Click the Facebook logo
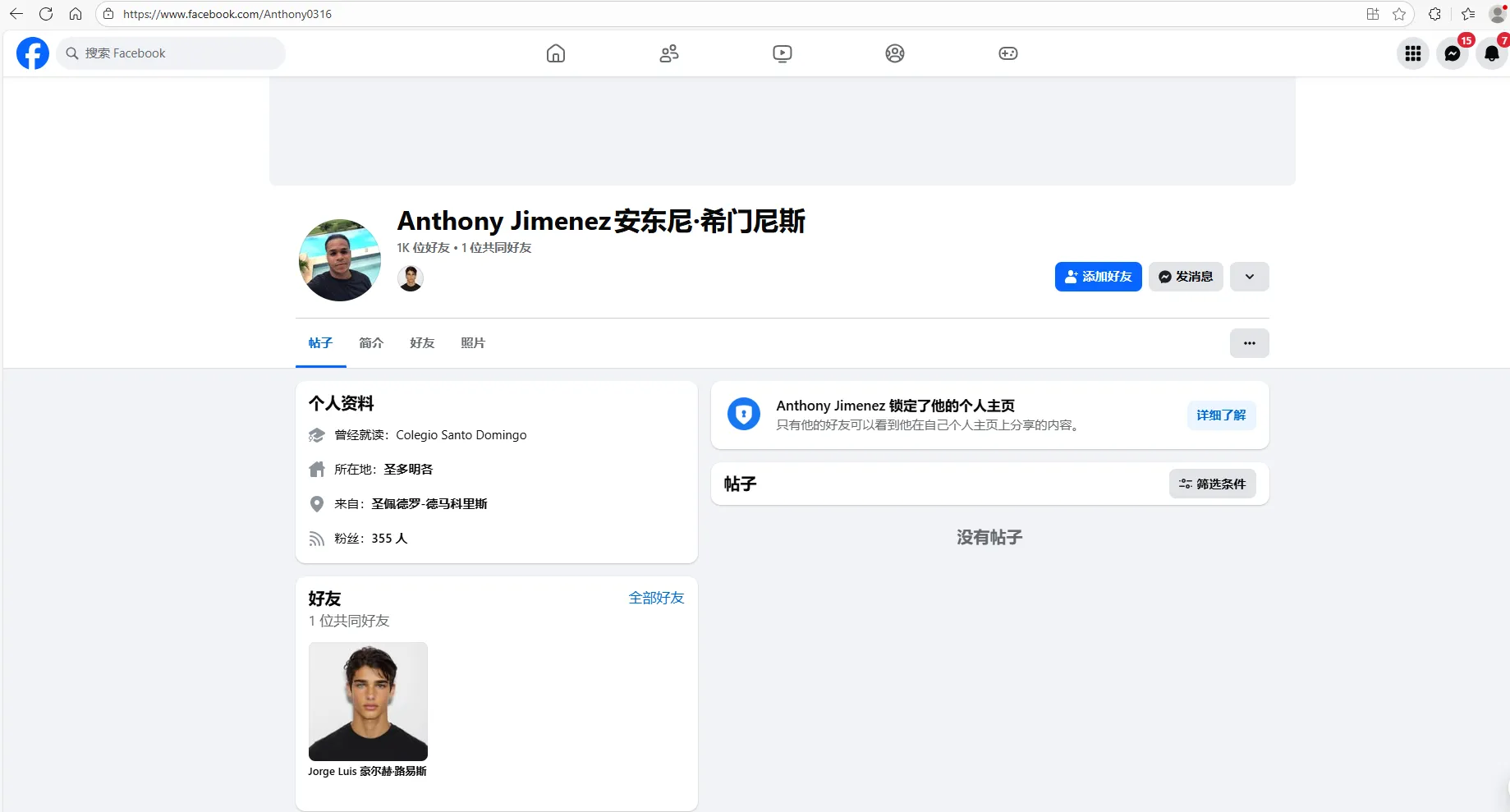1510x812 pixels. [x=32, y=53]
